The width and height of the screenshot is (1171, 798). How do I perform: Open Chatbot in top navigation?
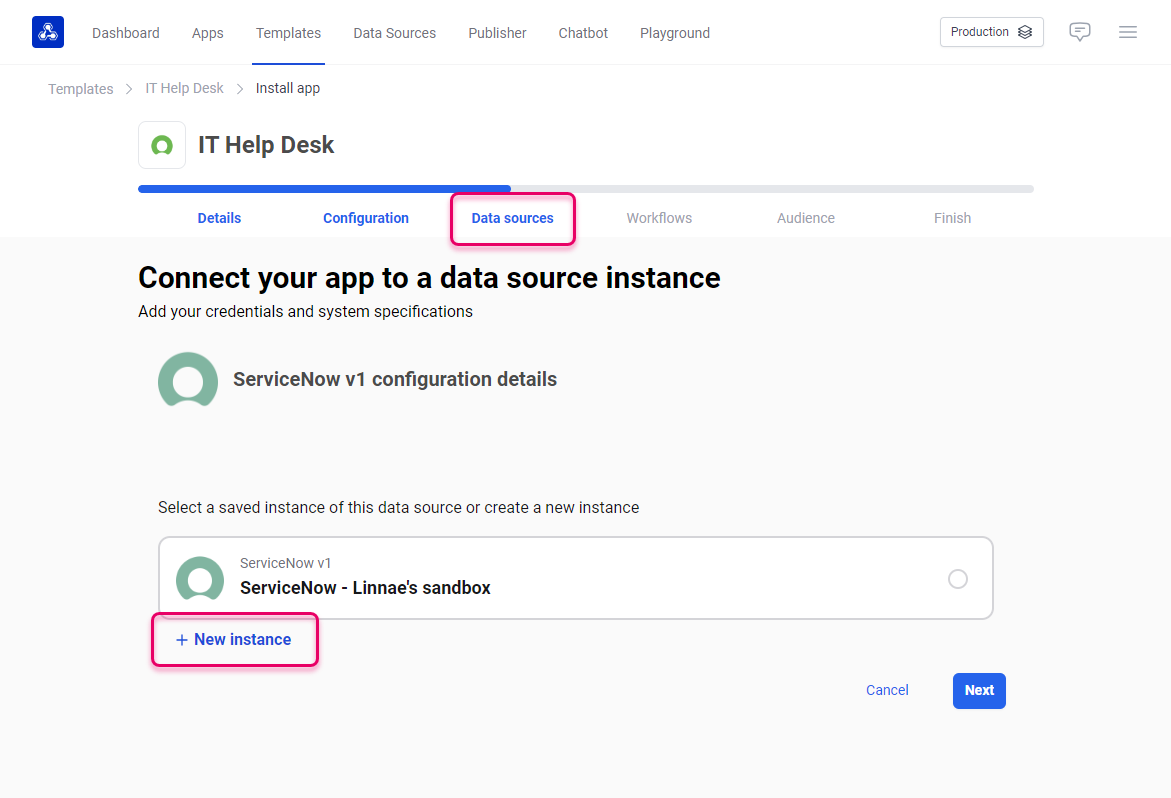pyautogui.click(x=583, y=33)
